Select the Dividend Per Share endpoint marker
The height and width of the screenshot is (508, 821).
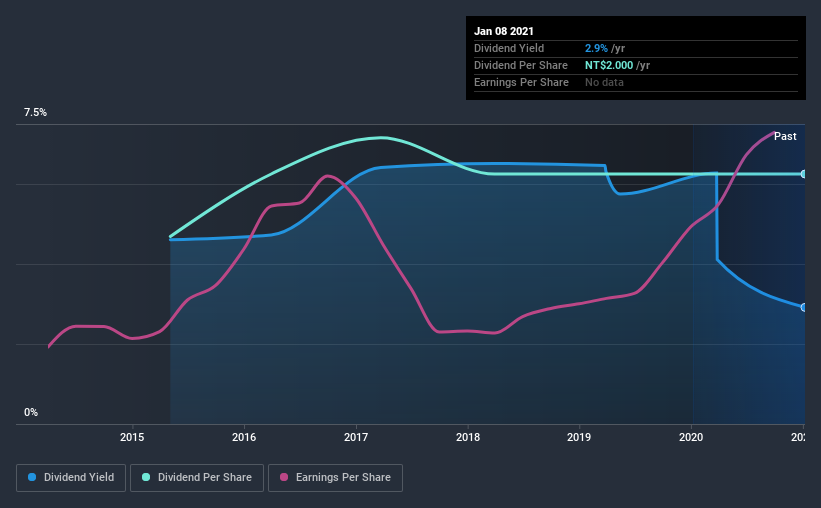803,174
